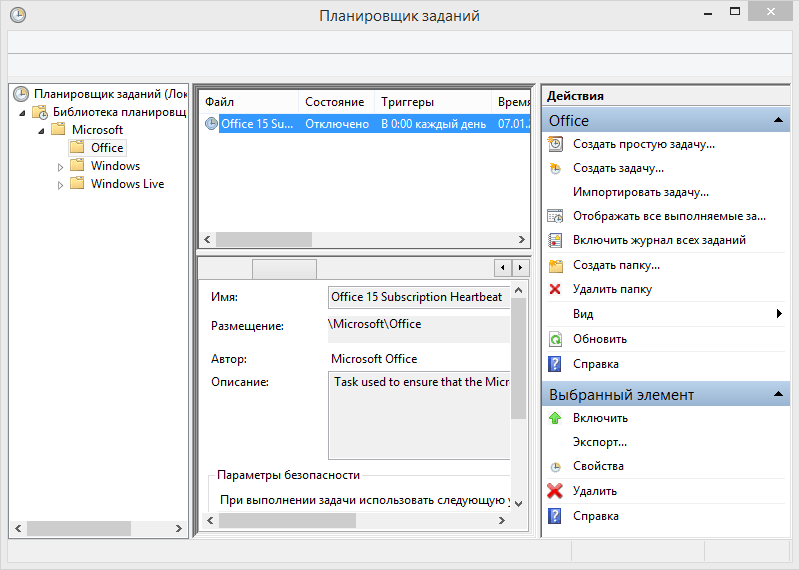Image resolution: width=800 pixels, height=570 pixels.
Task: Open Свойства of selected task
Action: point(598,466)
